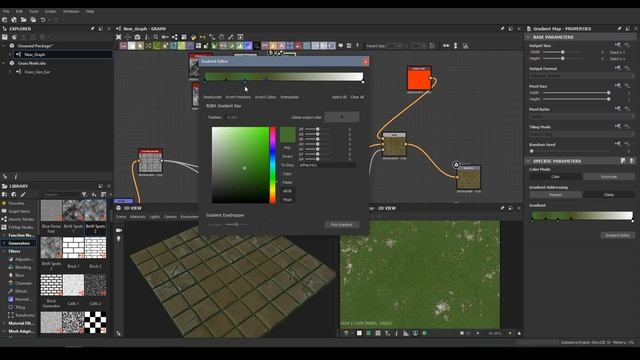The height and width of the screenshot is (360, 640).
Task: Toggle Output Size relative-to-parent icon
Action: tap(618, 45)
